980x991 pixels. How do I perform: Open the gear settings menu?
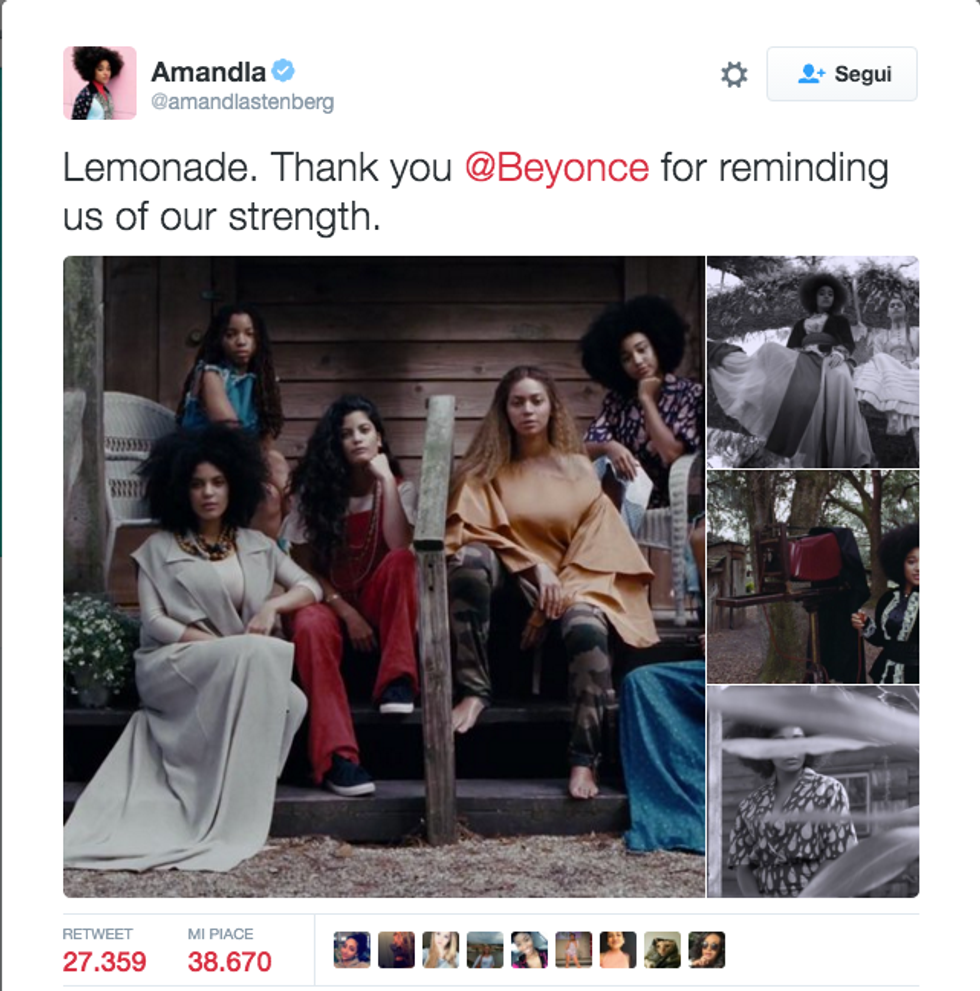[x=734, y=75]
